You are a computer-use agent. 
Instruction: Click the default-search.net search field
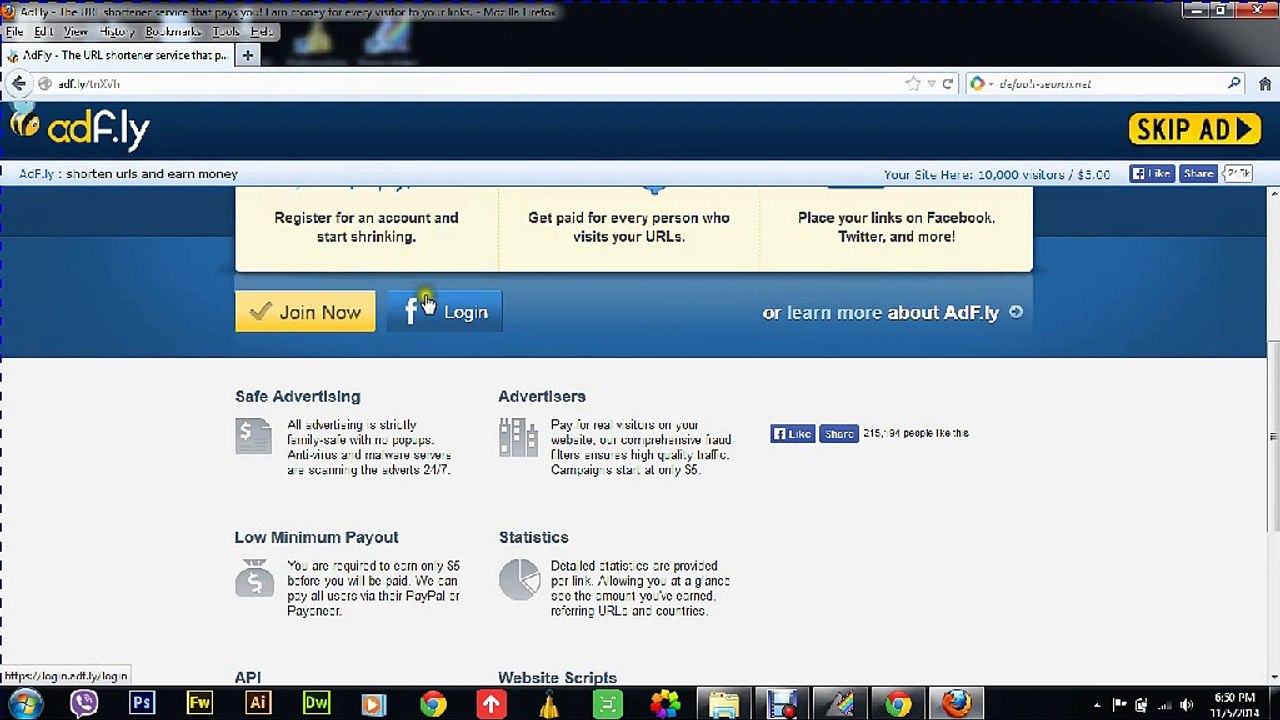(x=1106, y=84)
